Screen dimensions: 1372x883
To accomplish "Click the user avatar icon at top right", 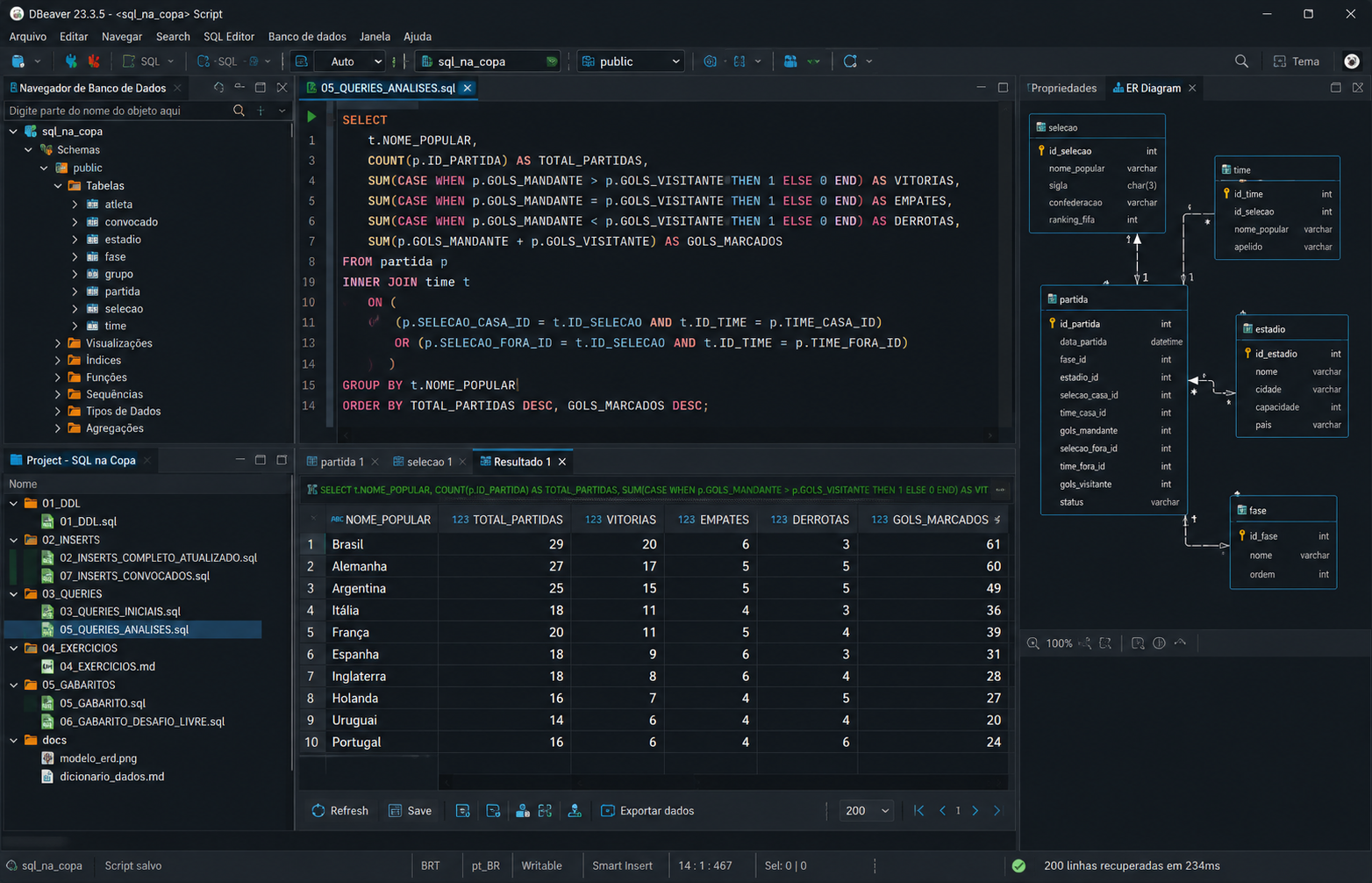I will (x=1352, y=61).
